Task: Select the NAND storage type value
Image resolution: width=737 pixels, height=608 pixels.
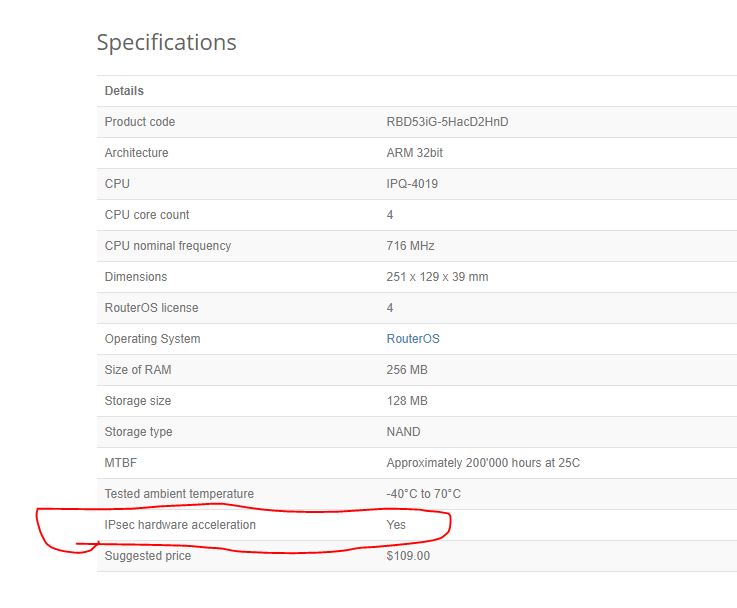Action: pyautogui.click(x=403, y=432)
